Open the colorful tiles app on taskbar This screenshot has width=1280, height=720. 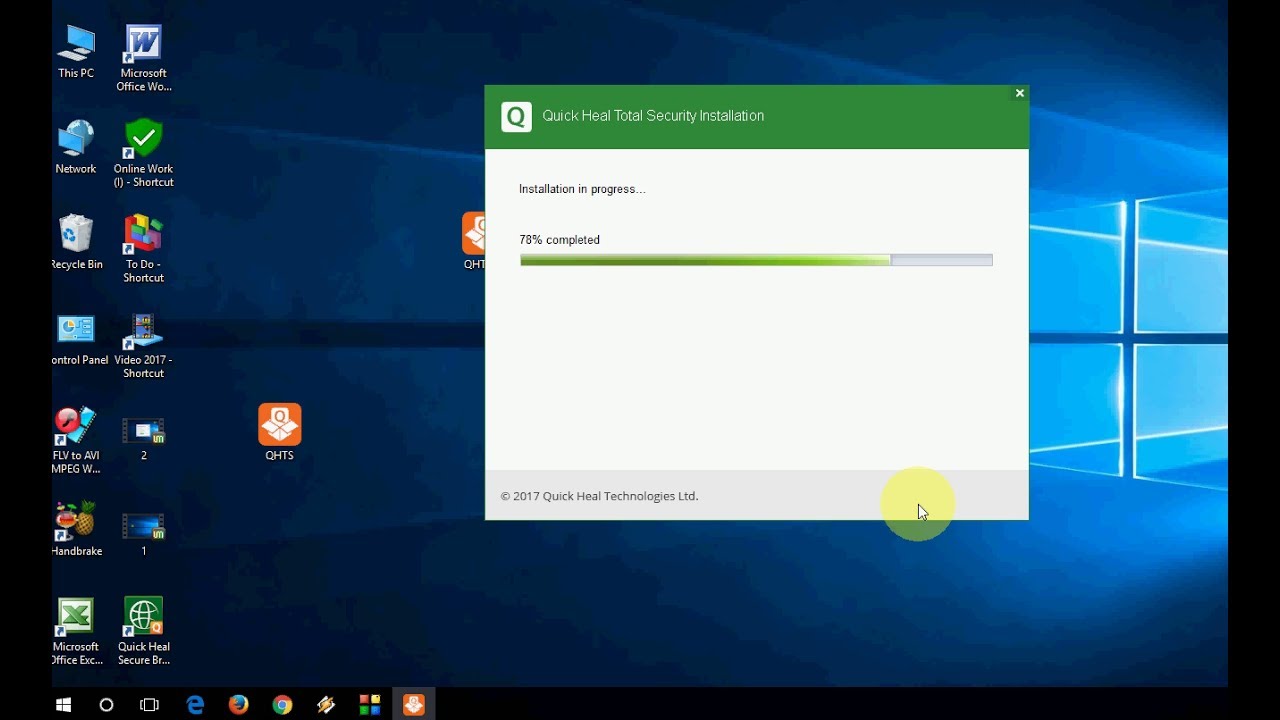click(369, 705)
